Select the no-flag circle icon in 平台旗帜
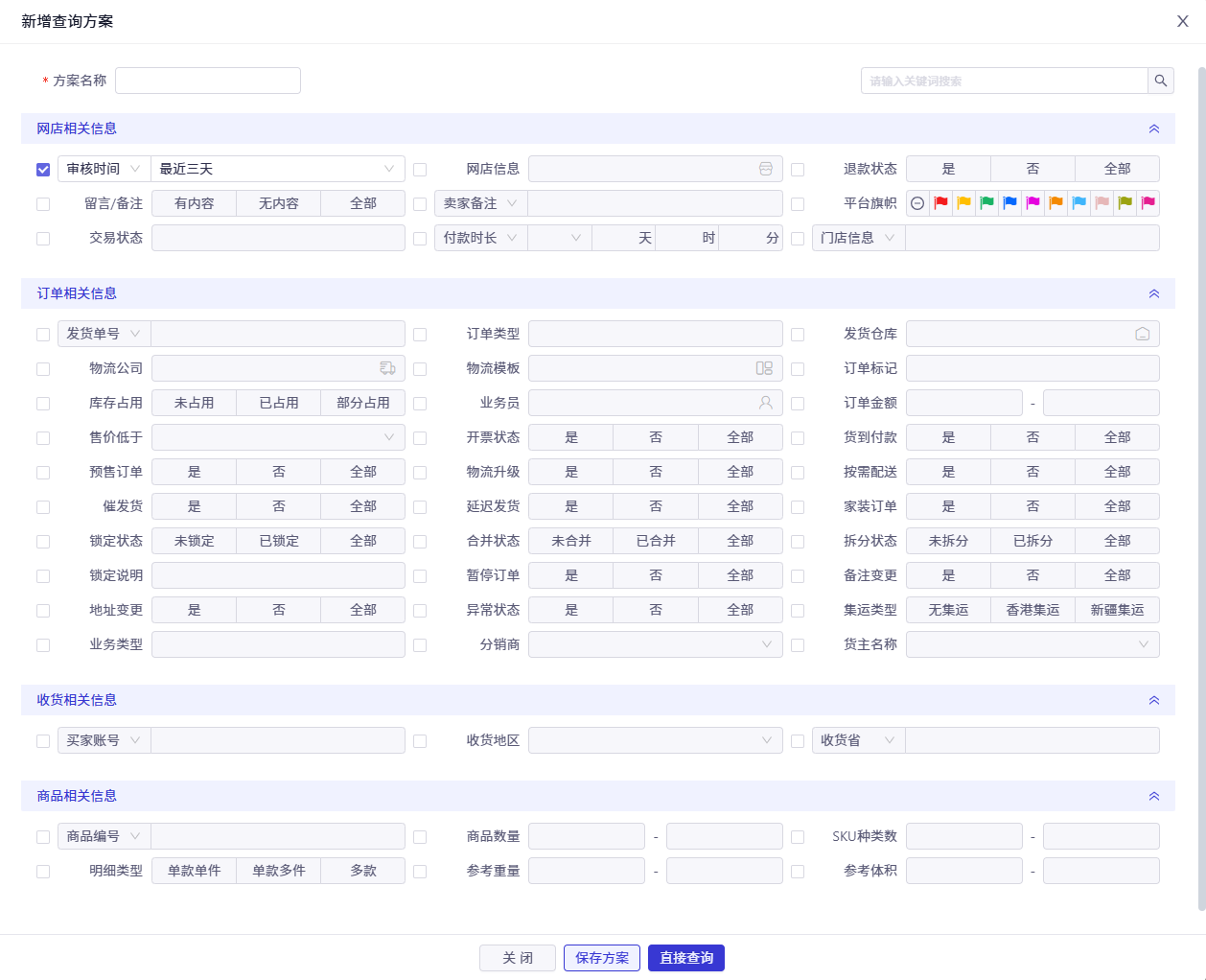1206x980 pixels. [x=917, y=203]
